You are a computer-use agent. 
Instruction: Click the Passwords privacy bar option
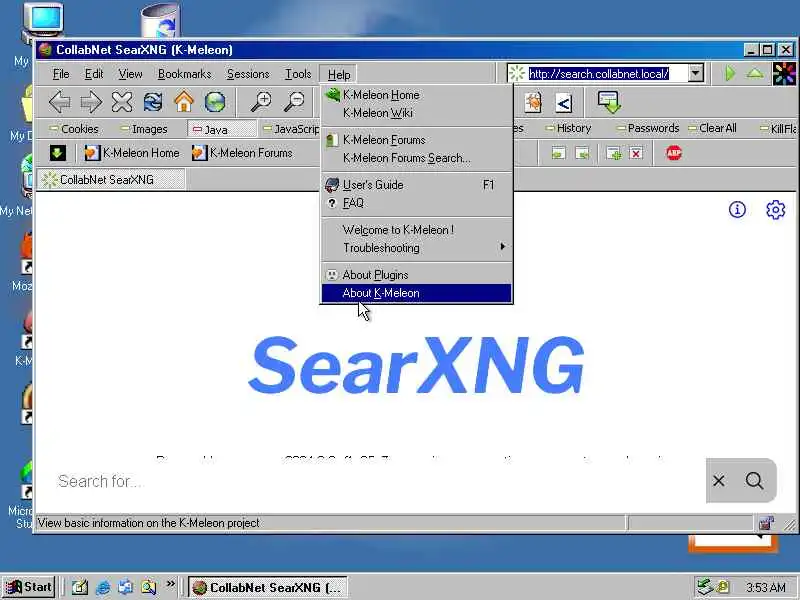(x=648, y=128)
